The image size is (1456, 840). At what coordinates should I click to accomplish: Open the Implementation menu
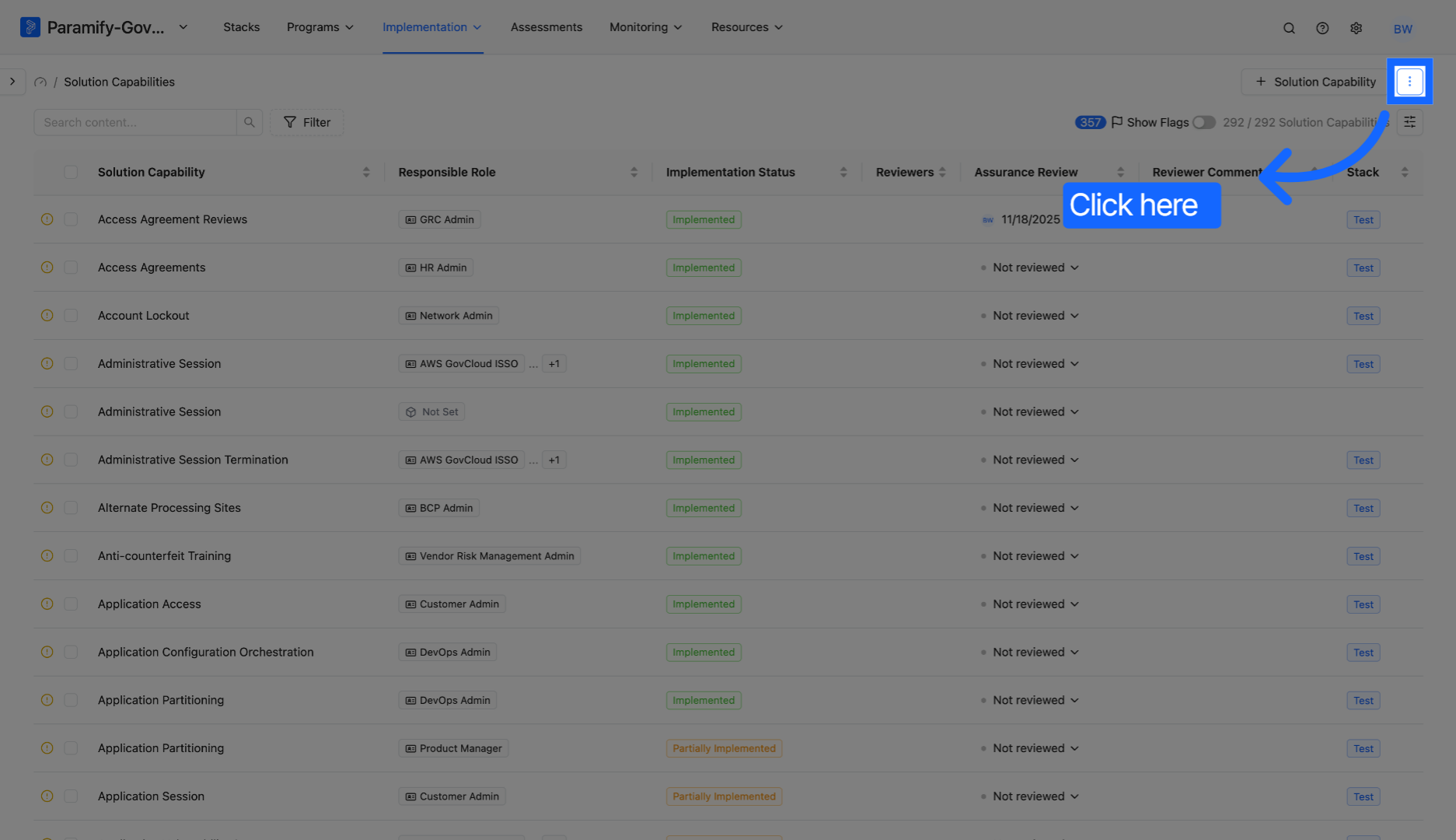point(432,27)
